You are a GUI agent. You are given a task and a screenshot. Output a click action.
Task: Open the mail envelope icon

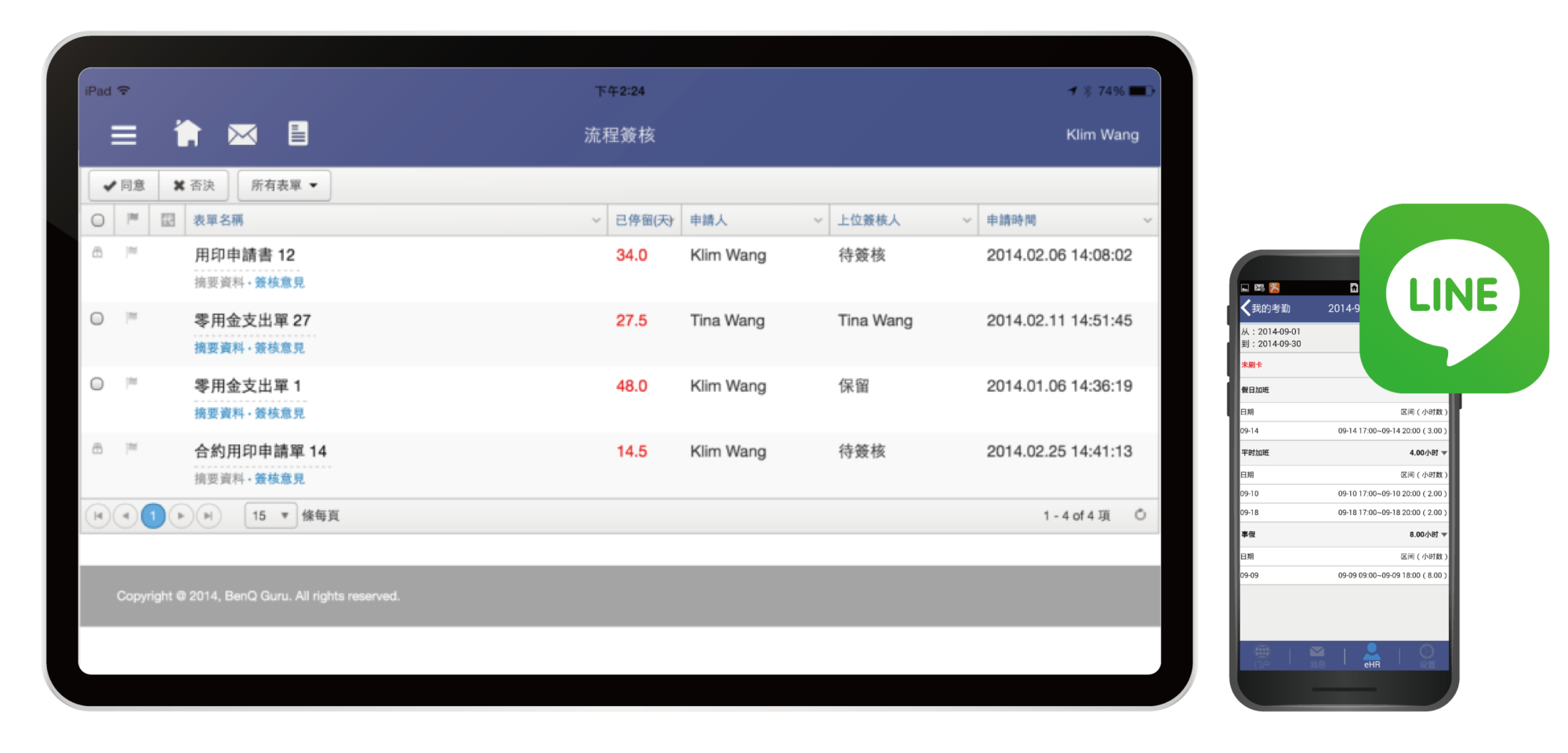[x=242, y=135]
